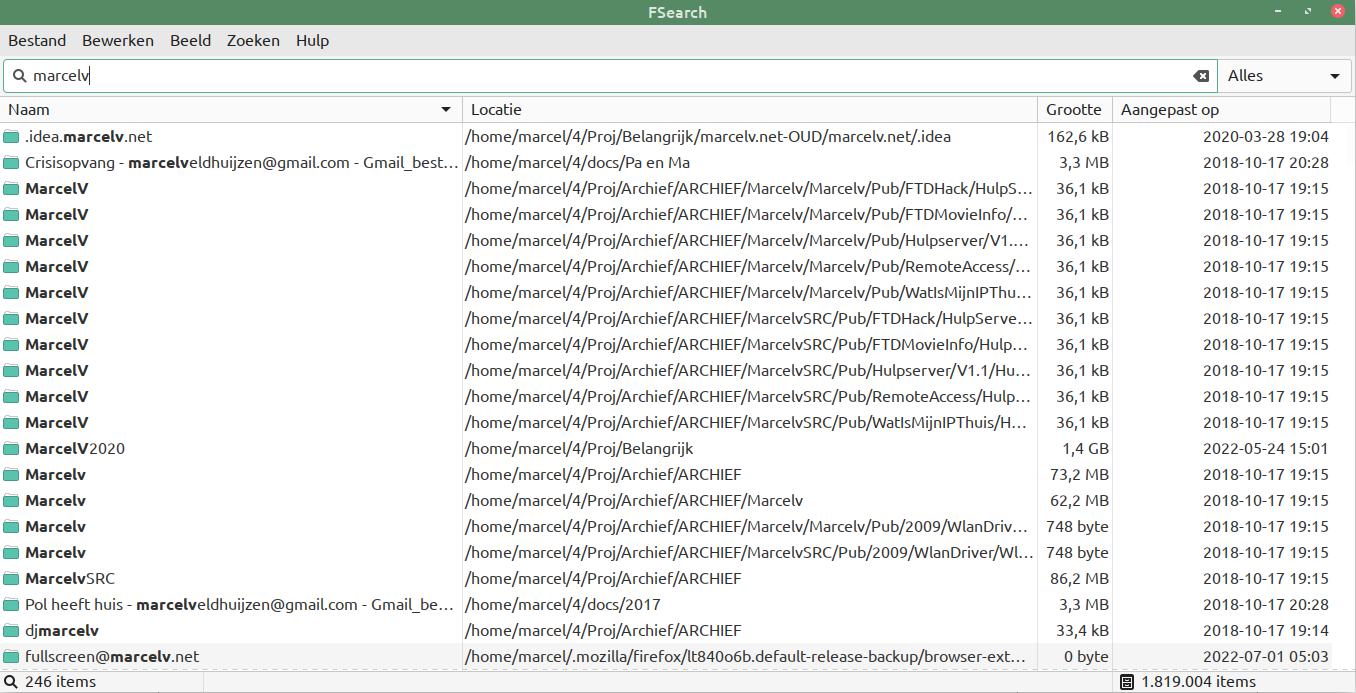Click folder icon of .idea.marcelv.net
Viewport: 1356px width, 693px height.
tap(12, 137)
